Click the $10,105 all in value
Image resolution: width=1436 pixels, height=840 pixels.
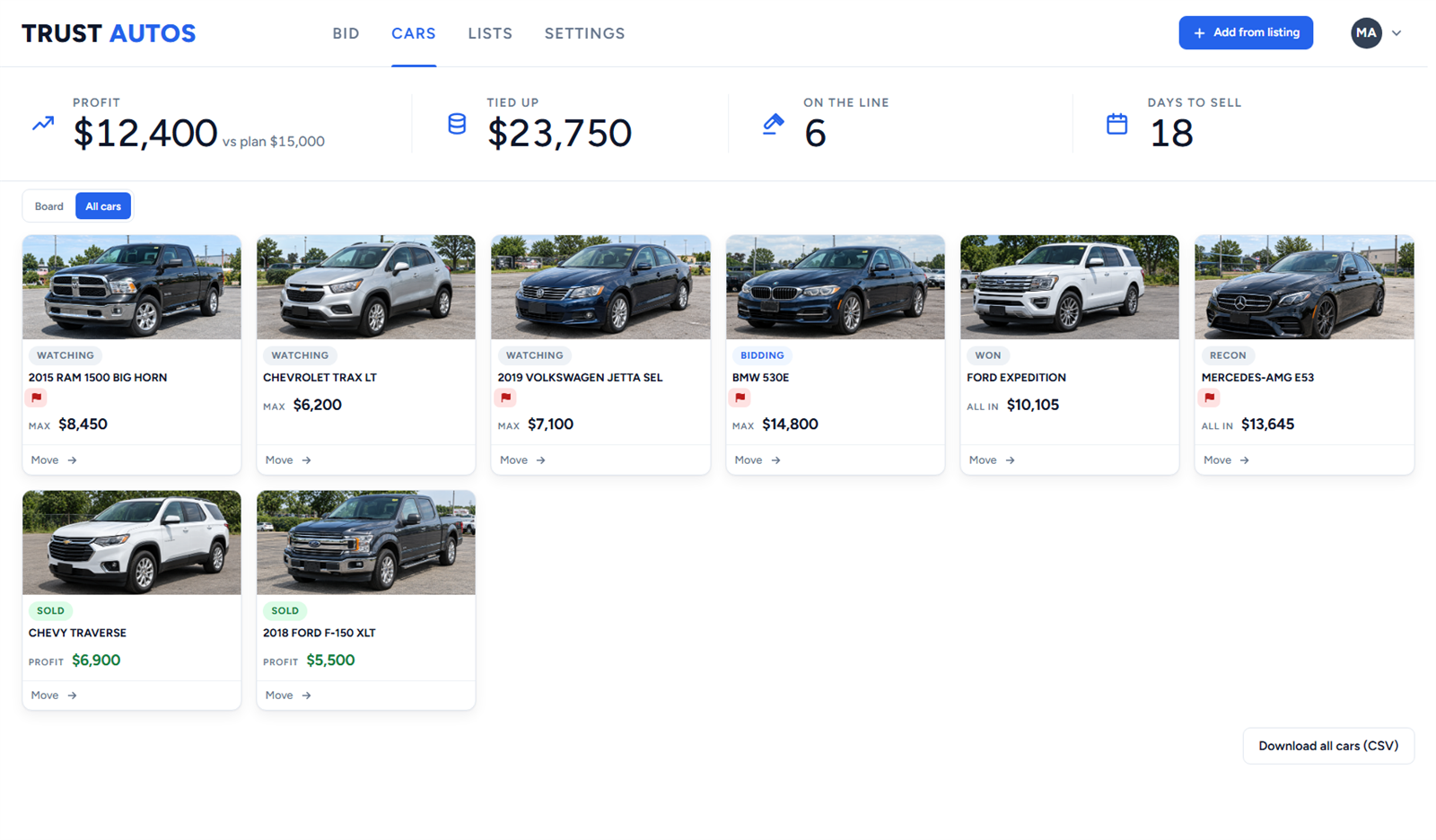point(1033,405)
